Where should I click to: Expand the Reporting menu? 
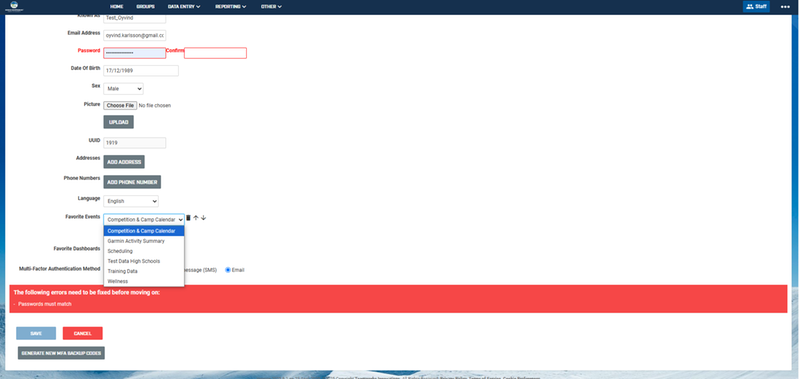click(231, 7)
